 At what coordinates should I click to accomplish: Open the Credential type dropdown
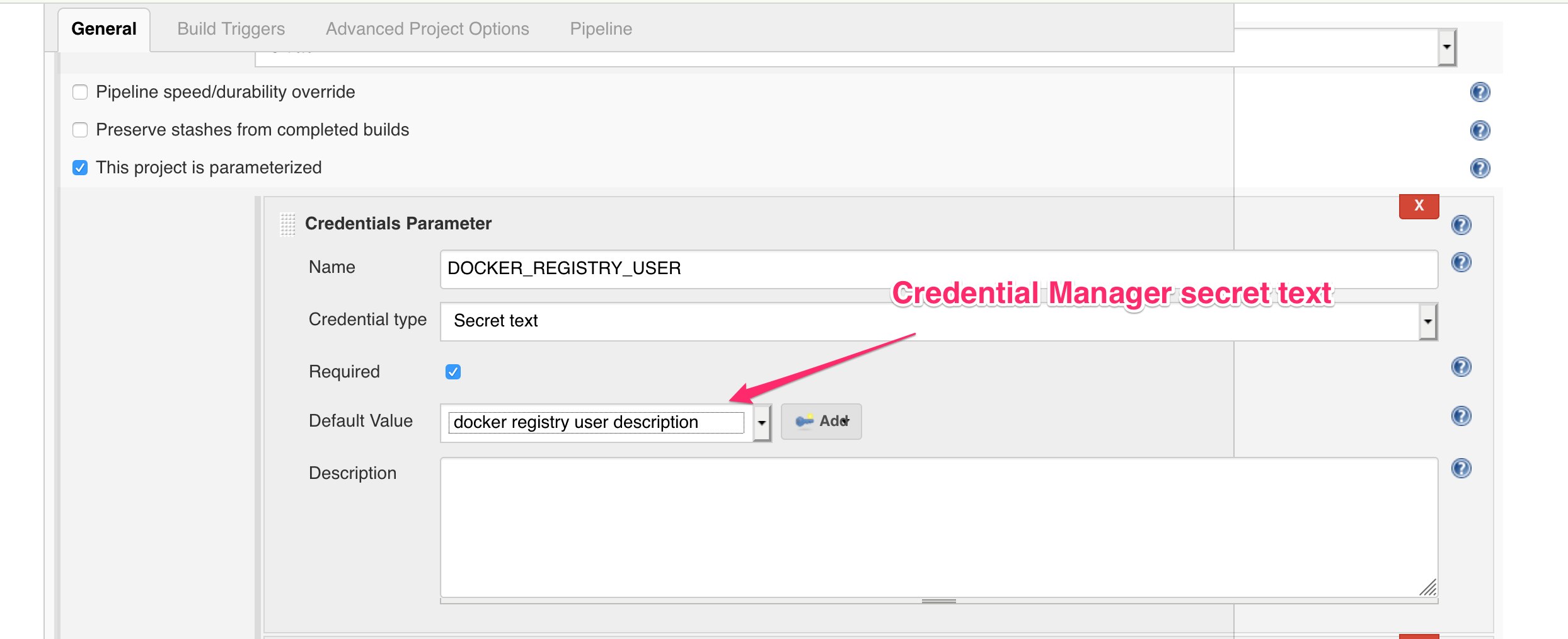[x=1427, y=321]
